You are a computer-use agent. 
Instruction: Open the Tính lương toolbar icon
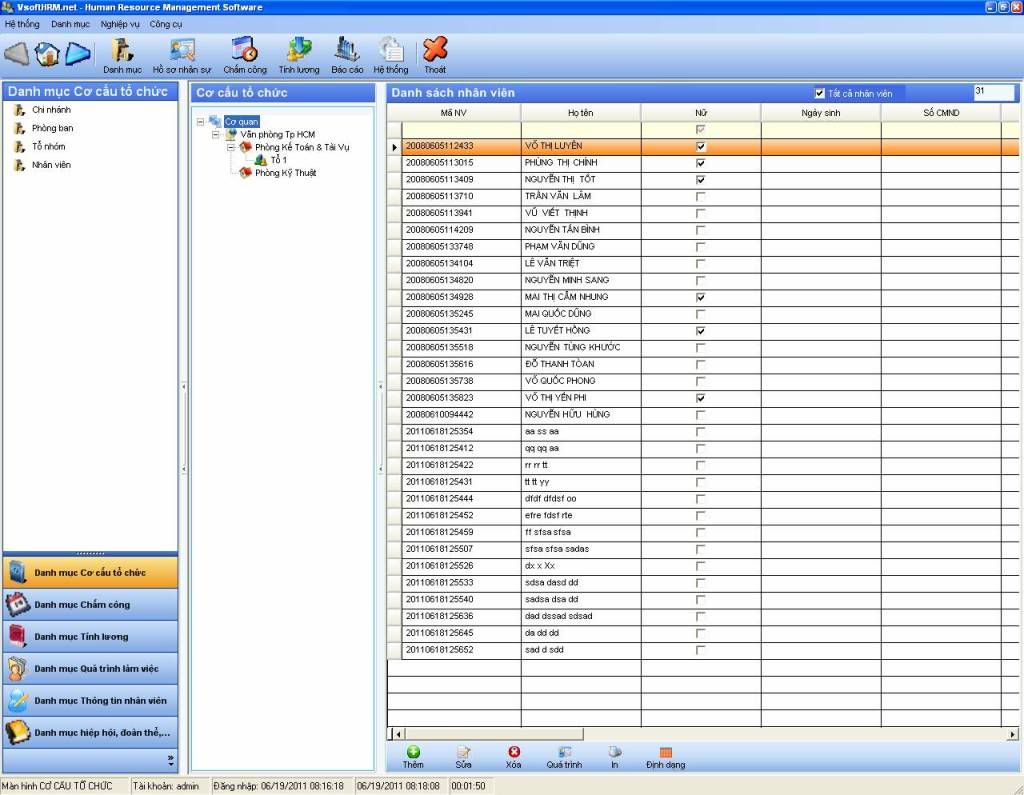pos(299,56)
